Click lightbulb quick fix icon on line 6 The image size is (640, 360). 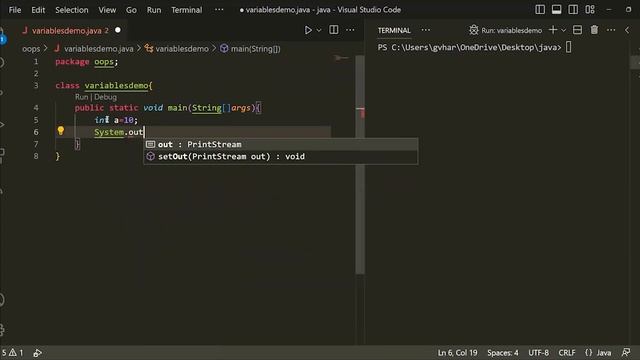(x=60, y=131)
